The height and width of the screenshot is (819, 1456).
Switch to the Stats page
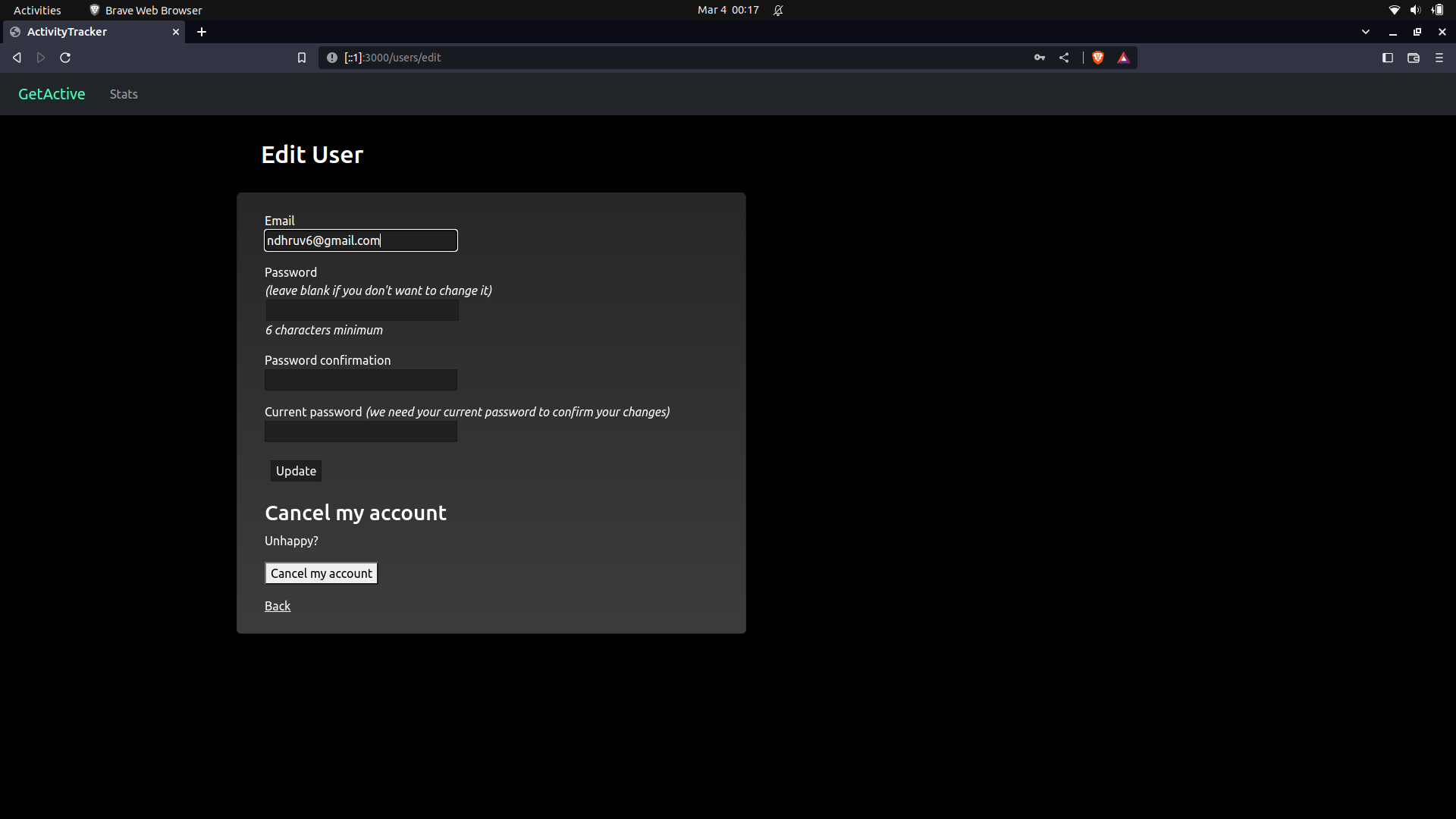(x=123, y=93)
